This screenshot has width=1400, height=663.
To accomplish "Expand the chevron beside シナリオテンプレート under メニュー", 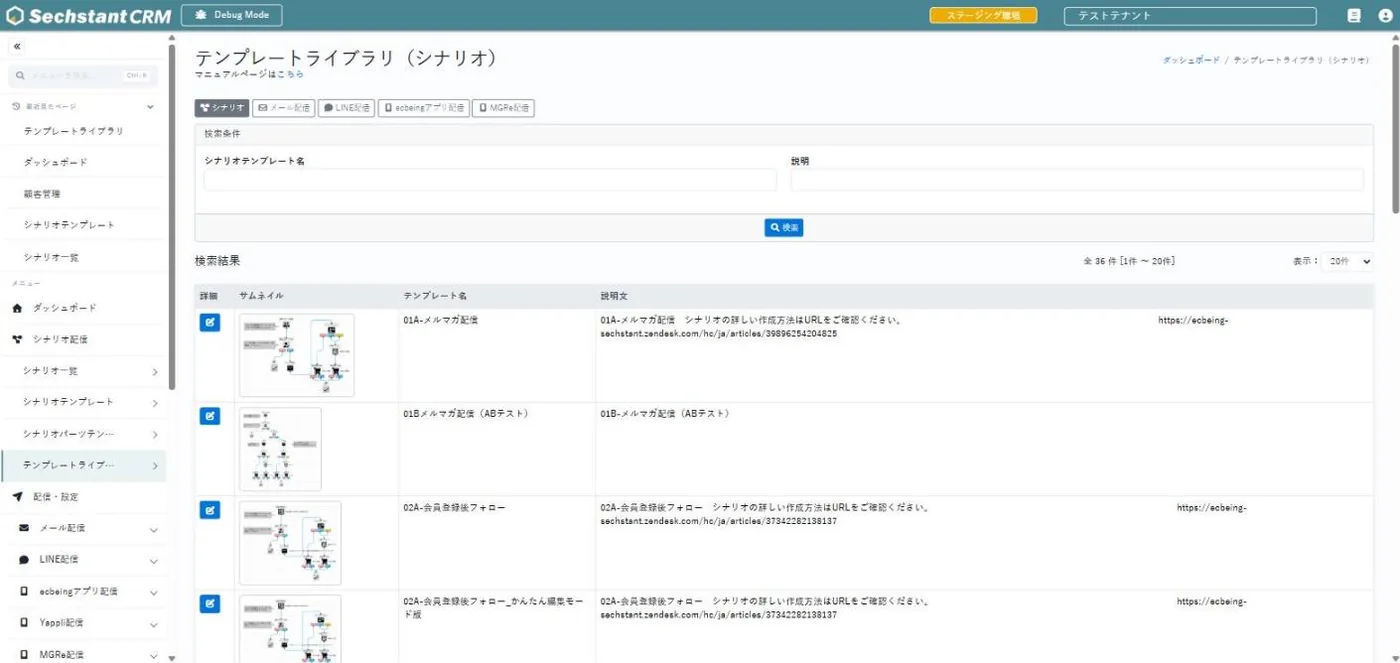I will [155, 403].
